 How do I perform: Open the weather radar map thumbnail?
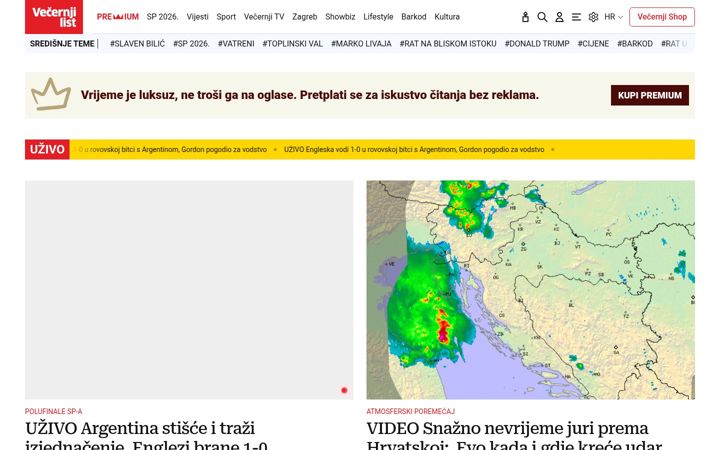click(x=530, y=290)
